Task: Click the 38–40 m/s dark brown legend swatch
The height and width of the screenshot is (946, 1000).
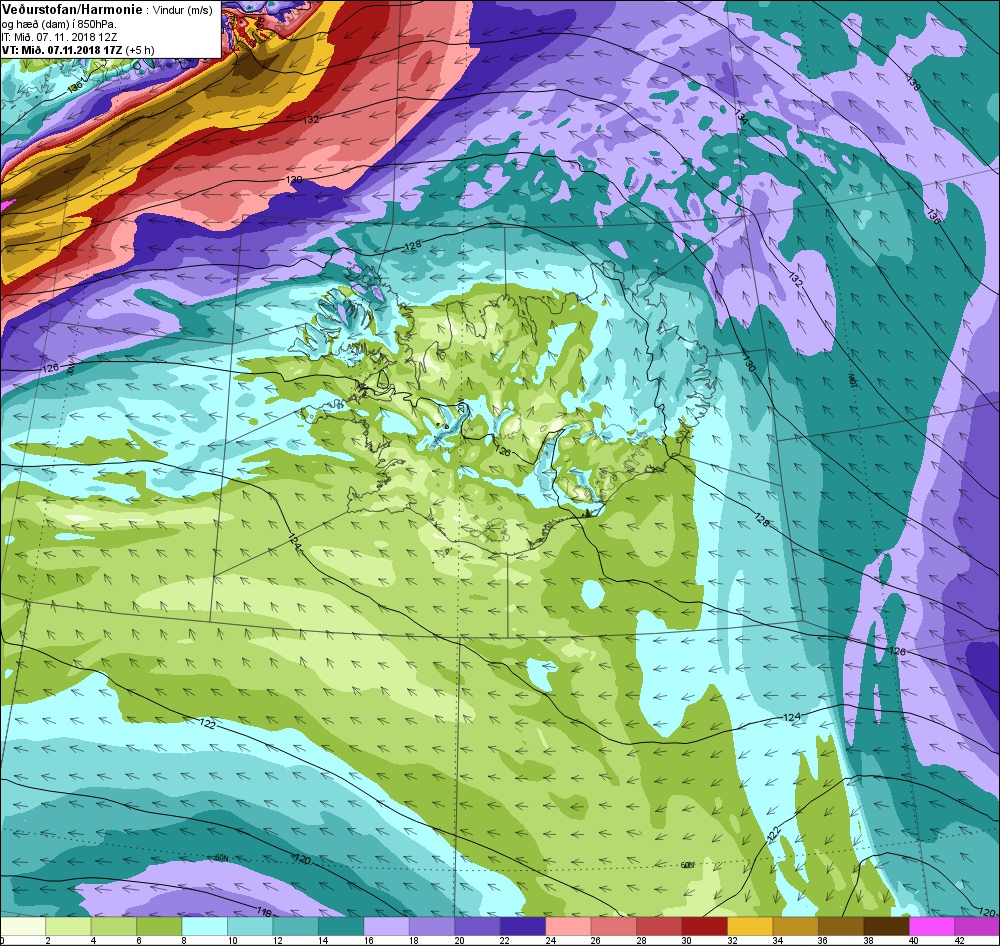Action: 886,926
